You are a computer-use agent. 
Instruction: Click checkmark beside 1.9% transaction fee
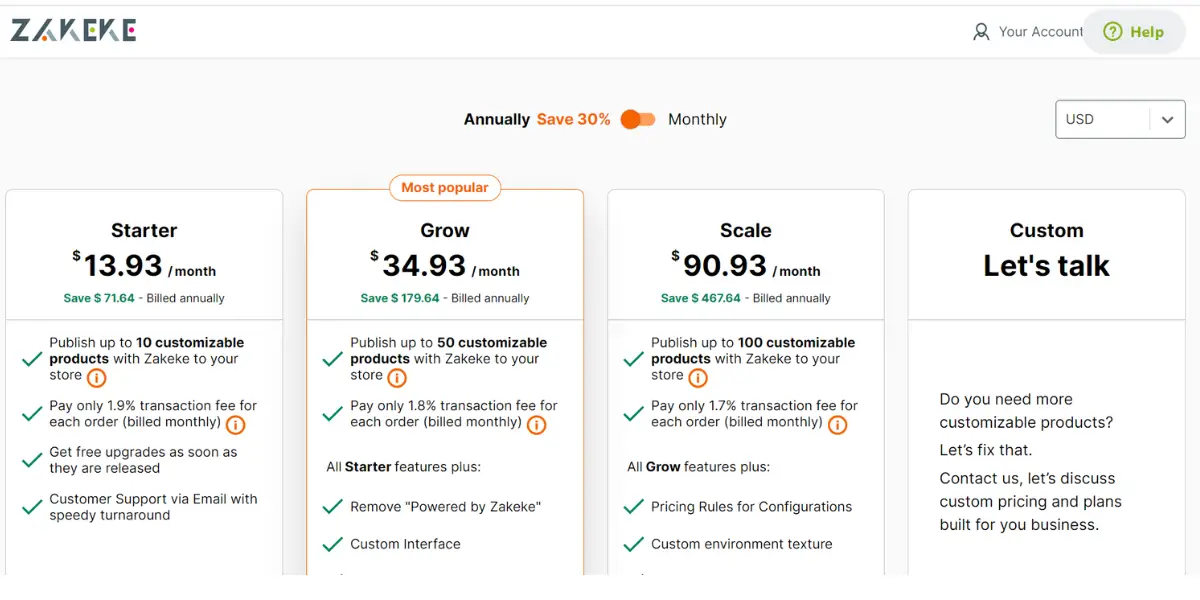pyautogui.click(x=32, y=413)
